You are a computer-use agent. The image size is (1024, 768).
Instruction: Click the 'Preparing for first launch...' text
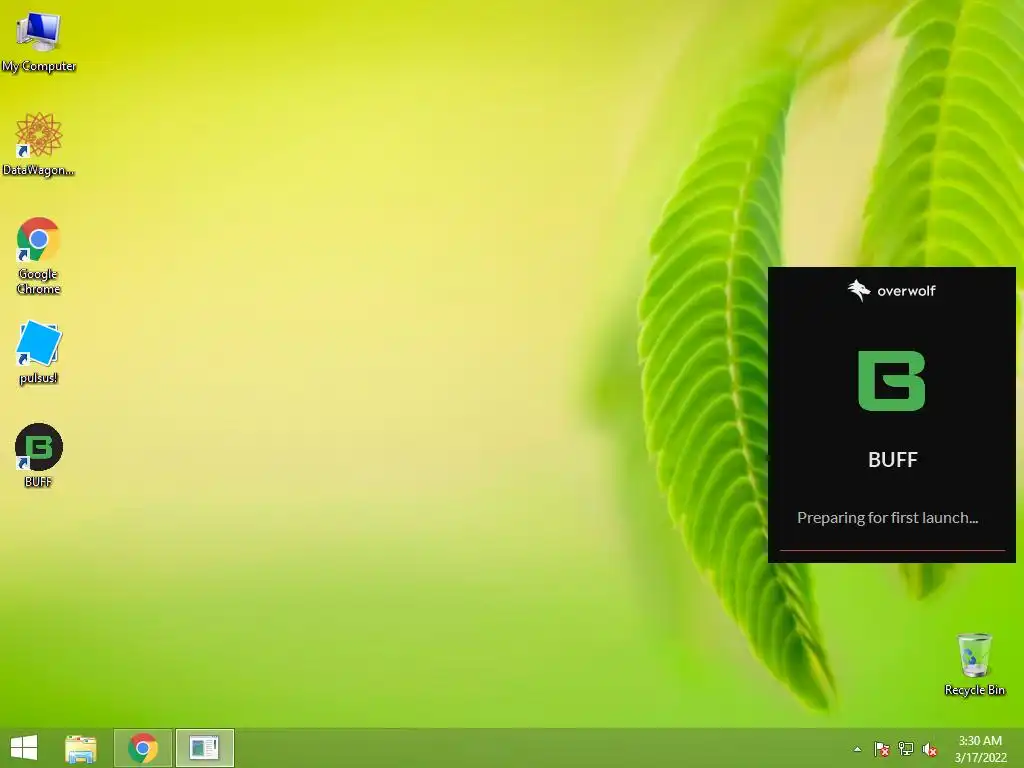click(x=888, y=518)
